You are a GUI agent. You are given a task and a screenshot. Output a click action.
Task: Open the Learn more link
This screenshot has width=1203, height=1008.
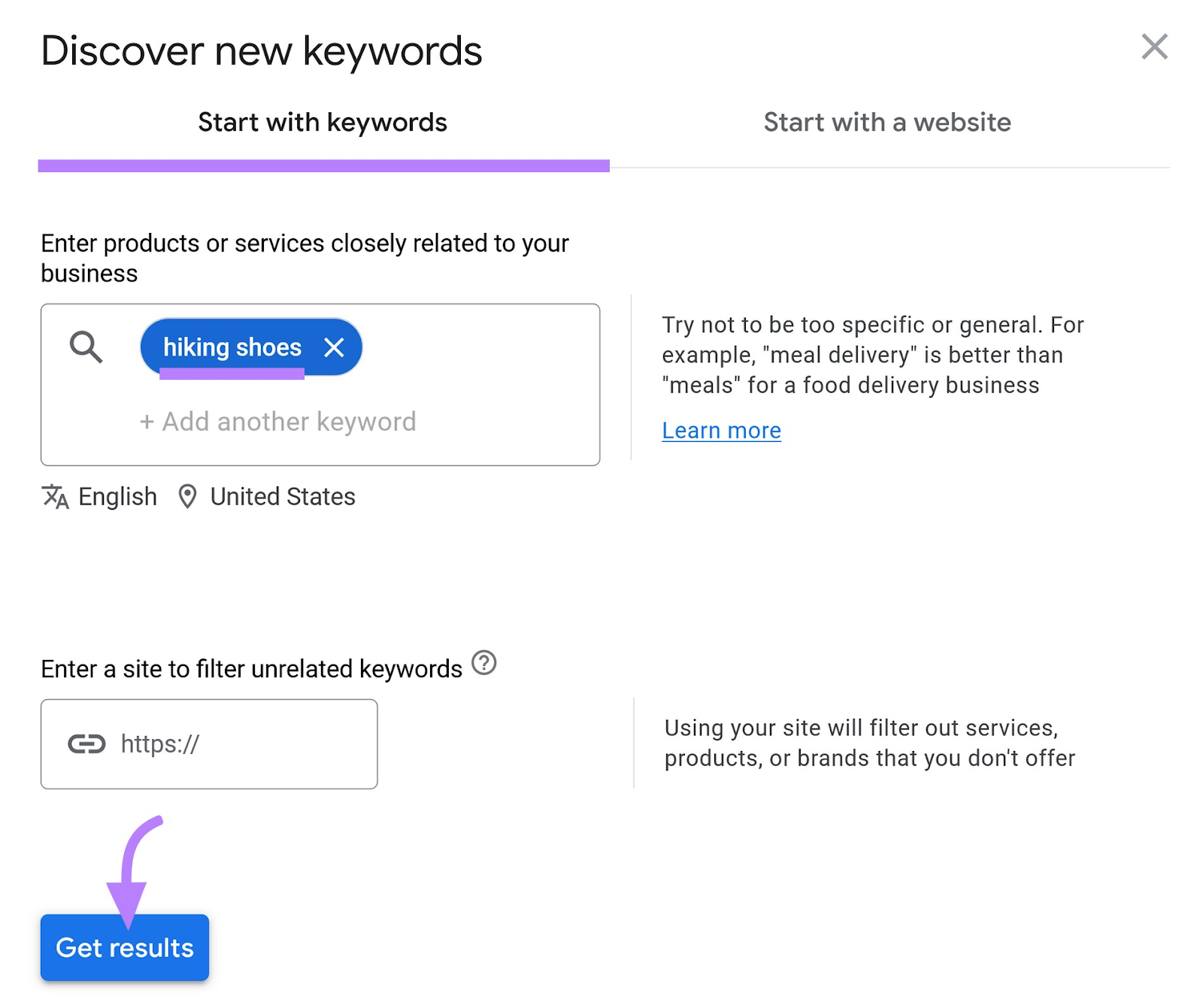(721, 430)
